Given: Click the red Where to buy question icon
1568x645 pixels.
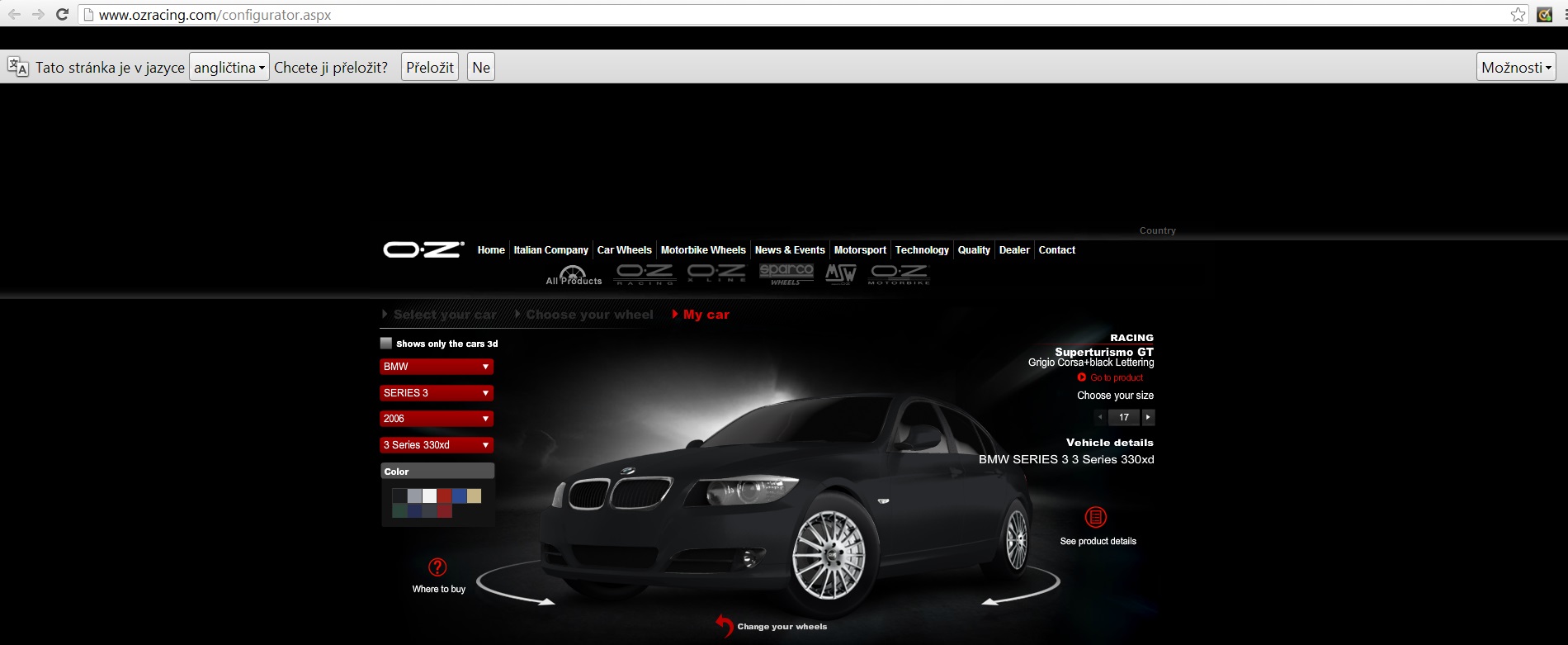Looking at the screenshot, I should (x=437, y=567).
